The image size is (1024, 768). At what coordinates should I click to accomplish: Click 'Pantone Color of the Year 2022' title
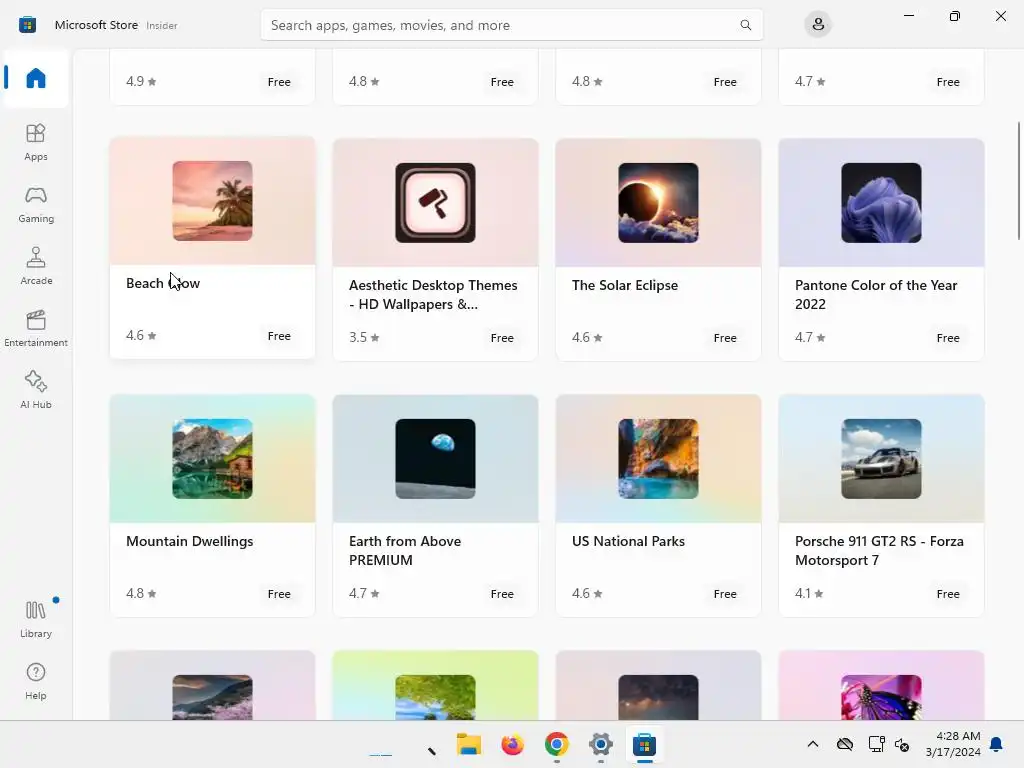click(x=876, y=295)
